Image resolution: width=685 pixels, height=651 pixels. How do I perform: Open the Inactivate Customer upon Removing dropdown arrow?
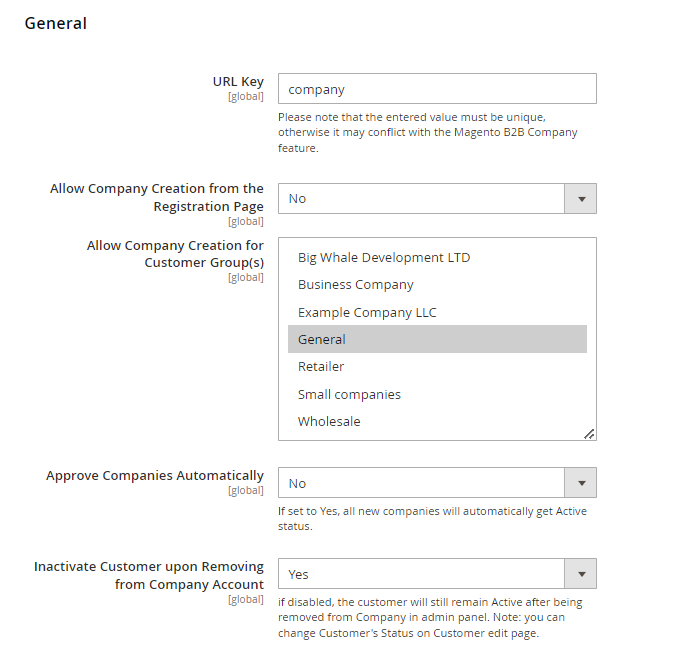pos(581,574)
